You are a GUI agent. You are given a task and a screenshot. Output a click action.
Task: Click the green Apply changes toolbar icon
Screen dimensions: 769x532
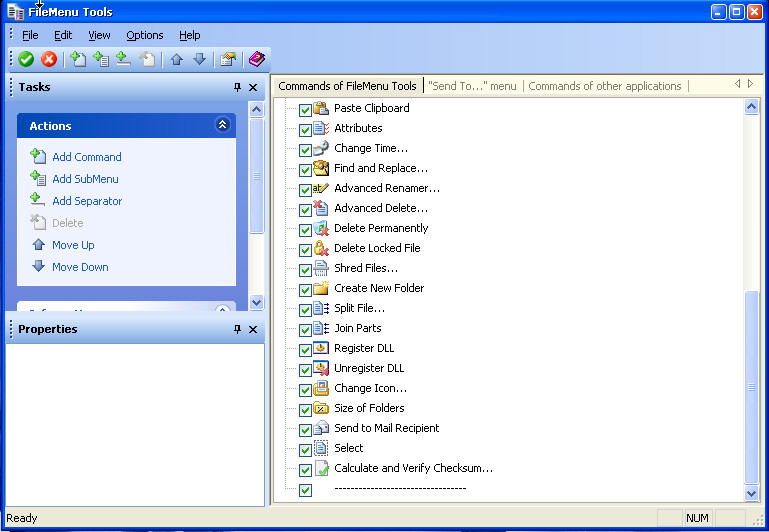coord(26,60)
